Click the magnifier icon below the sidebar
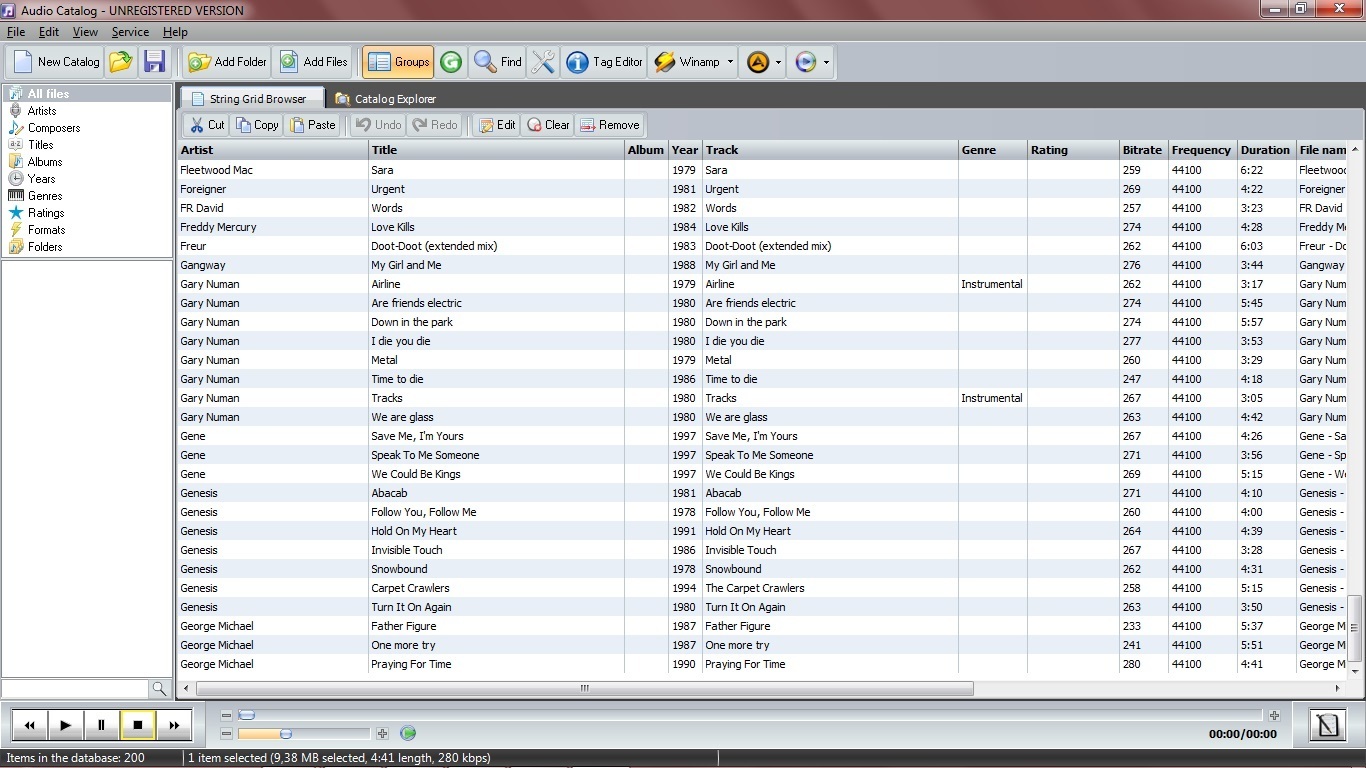 coord(160,688)
